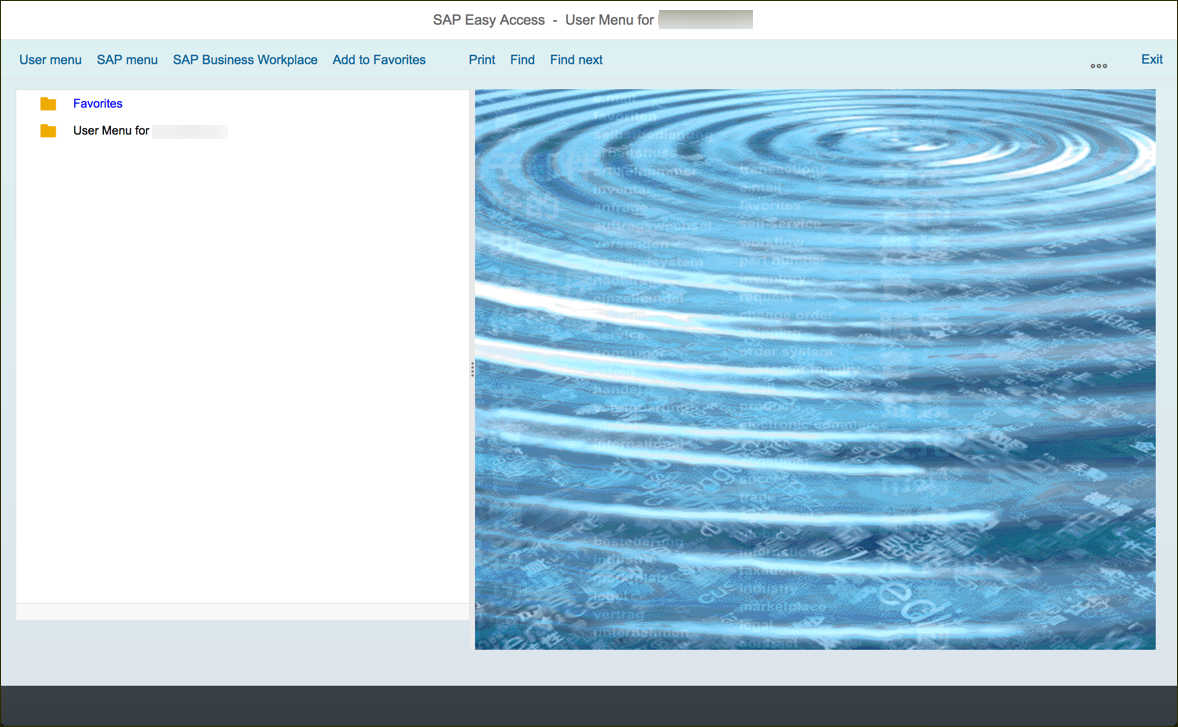Click the water ripple background image
This screenshot has width=1178, height=727.
coord(815,370)
